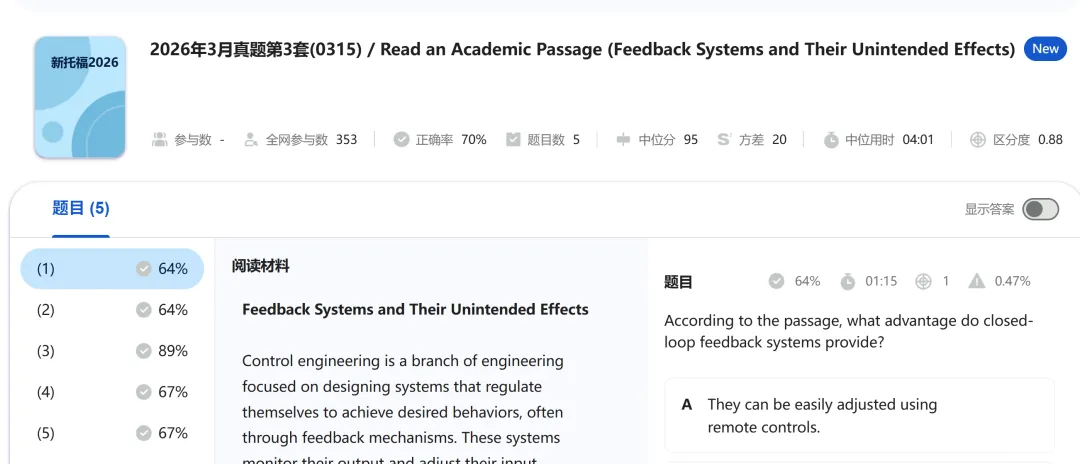Click the accuracy rate checkmark icon
The width and height of the screenshot is (1080, 464).
point(401,140)
